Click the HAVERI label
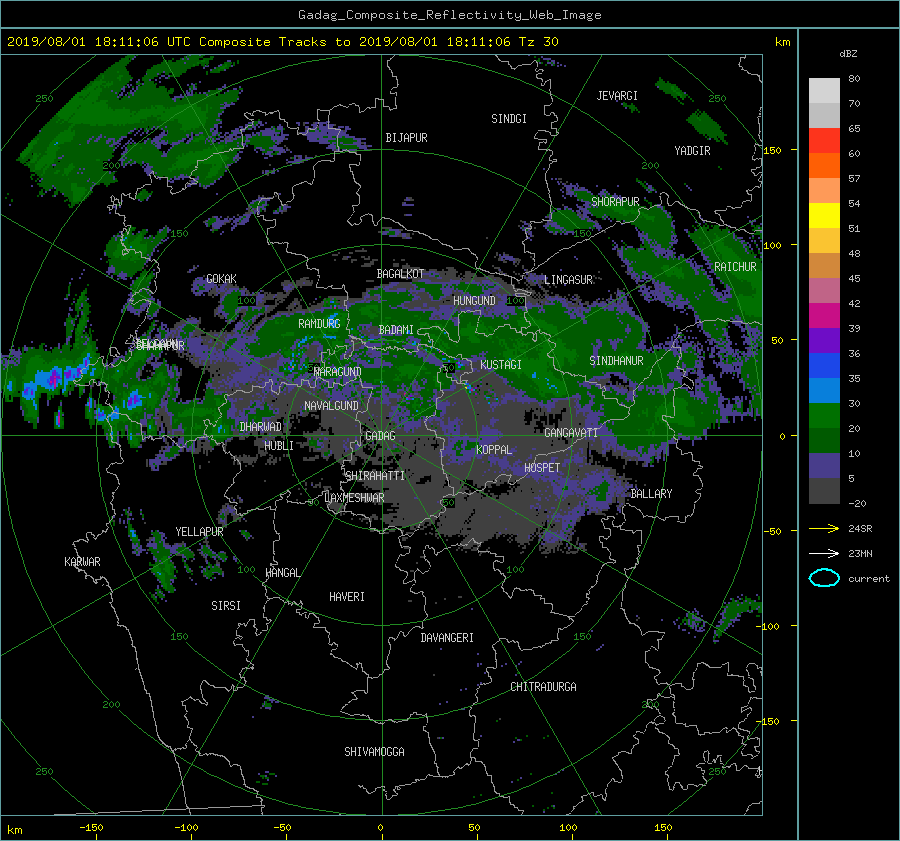The width and height of the screenshot is (900, 841). tap(347, 597)
